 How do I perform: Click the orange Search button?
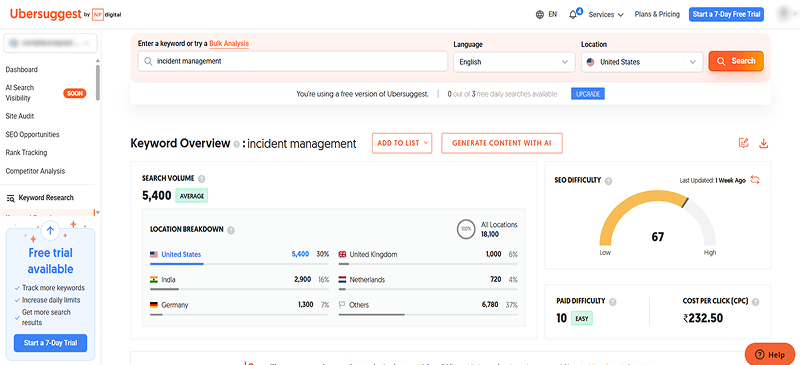tap(736, 61)
